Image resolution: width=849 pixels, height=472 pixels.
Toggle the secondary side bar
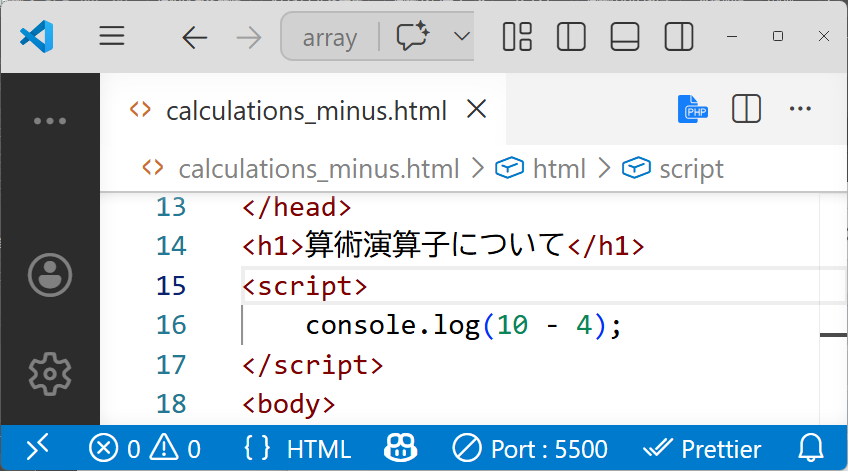tap(679, 36)
